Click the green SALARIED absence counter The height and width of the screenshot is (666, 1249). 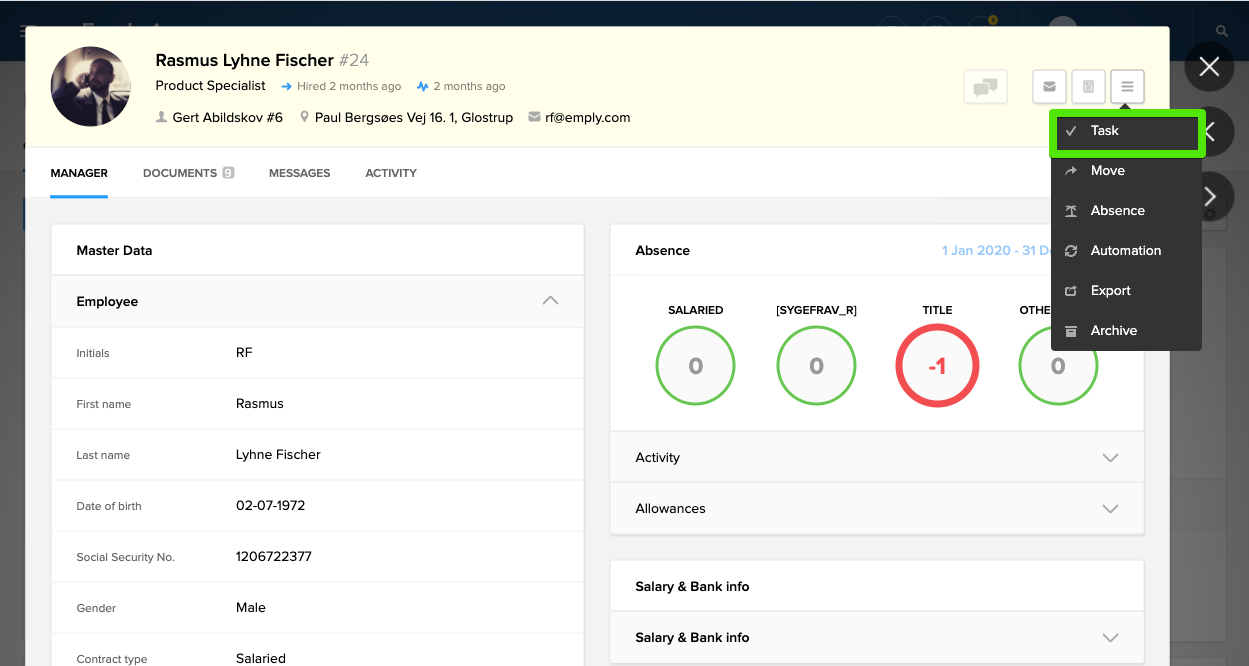(695, 366)
